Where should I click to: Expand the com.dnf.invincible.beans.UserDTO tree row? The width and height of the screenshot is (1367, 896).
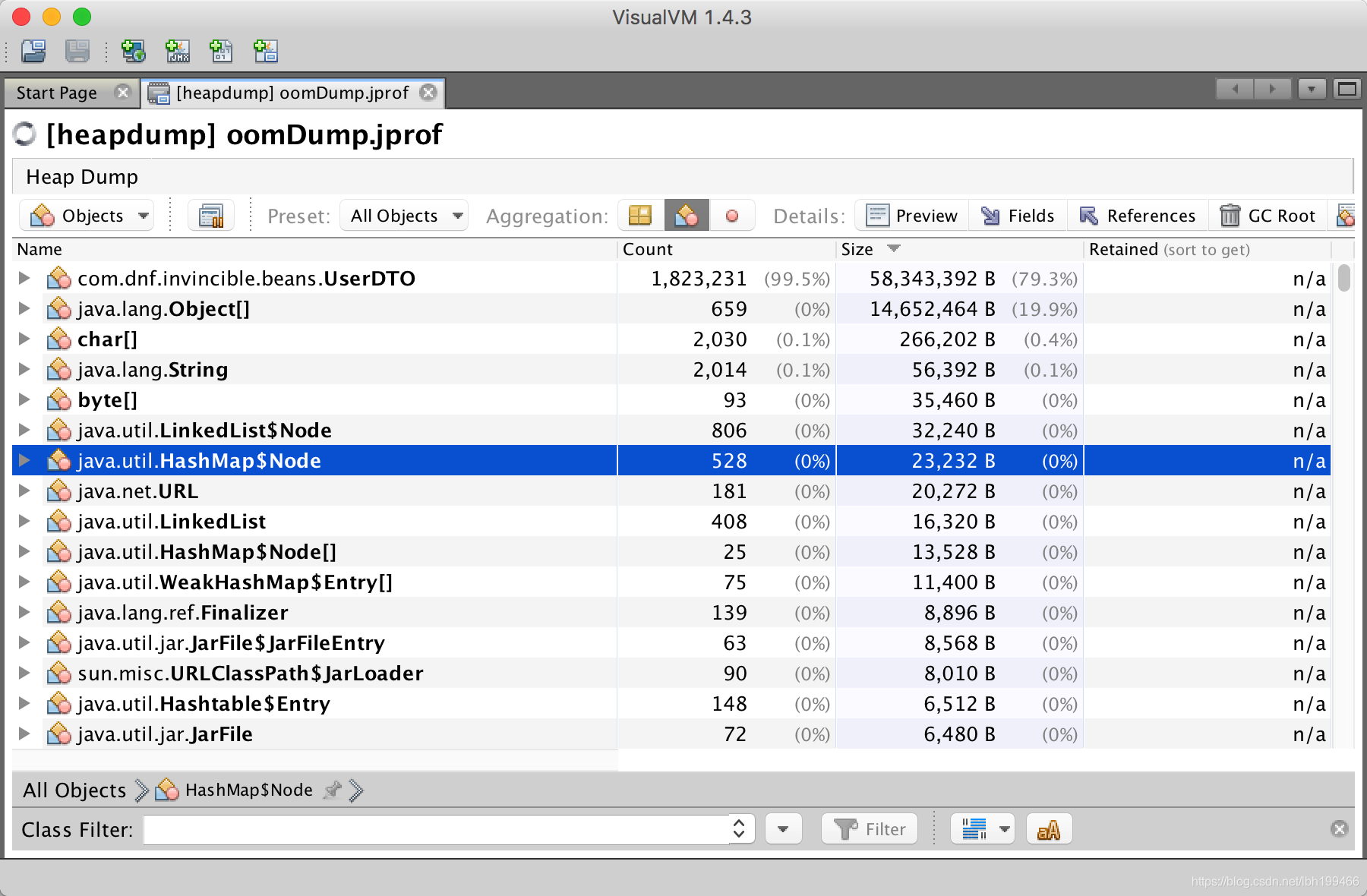pyautogui.click(x=24, y=278)
